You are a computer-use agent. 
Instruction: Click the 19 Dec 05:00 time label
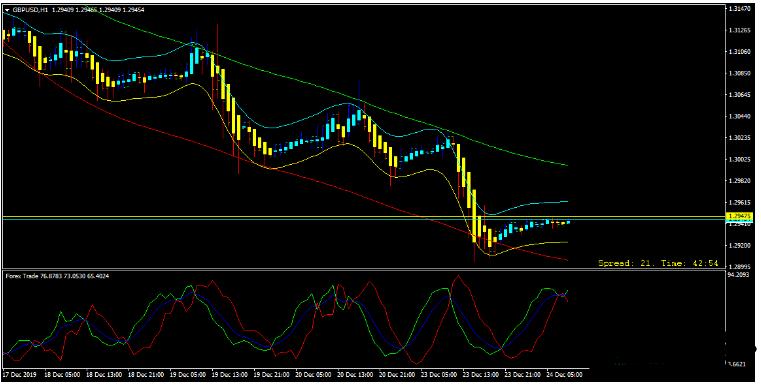pyautogui.click(x=187, y=375)
